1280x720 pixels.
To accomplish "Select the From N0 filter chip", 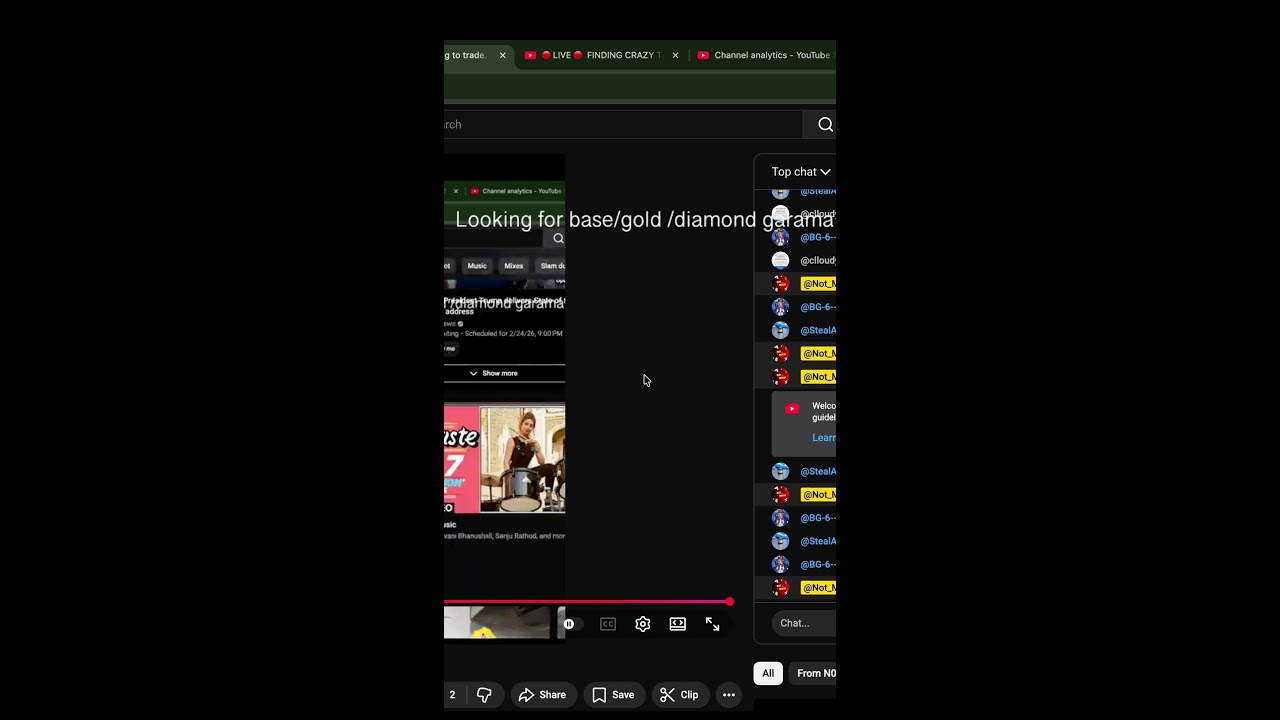I will pyautogui.click(x=814, y=673).
